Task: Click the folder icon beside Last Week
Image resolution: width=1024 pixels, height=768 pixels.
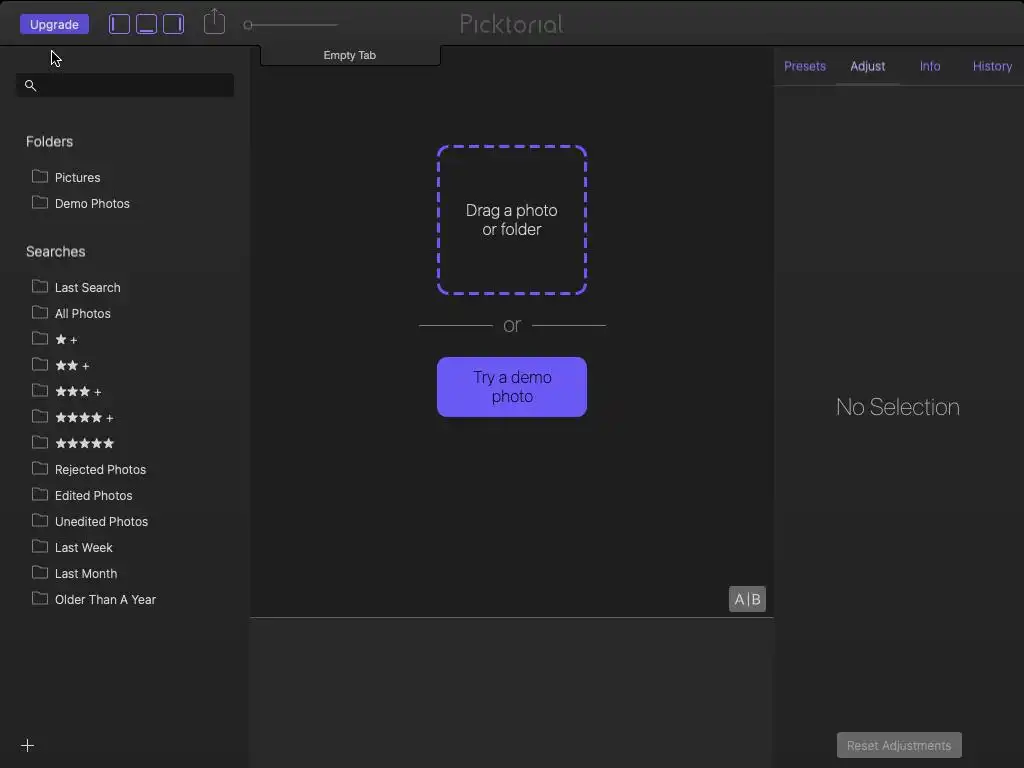Action: [x=40, y=547]
